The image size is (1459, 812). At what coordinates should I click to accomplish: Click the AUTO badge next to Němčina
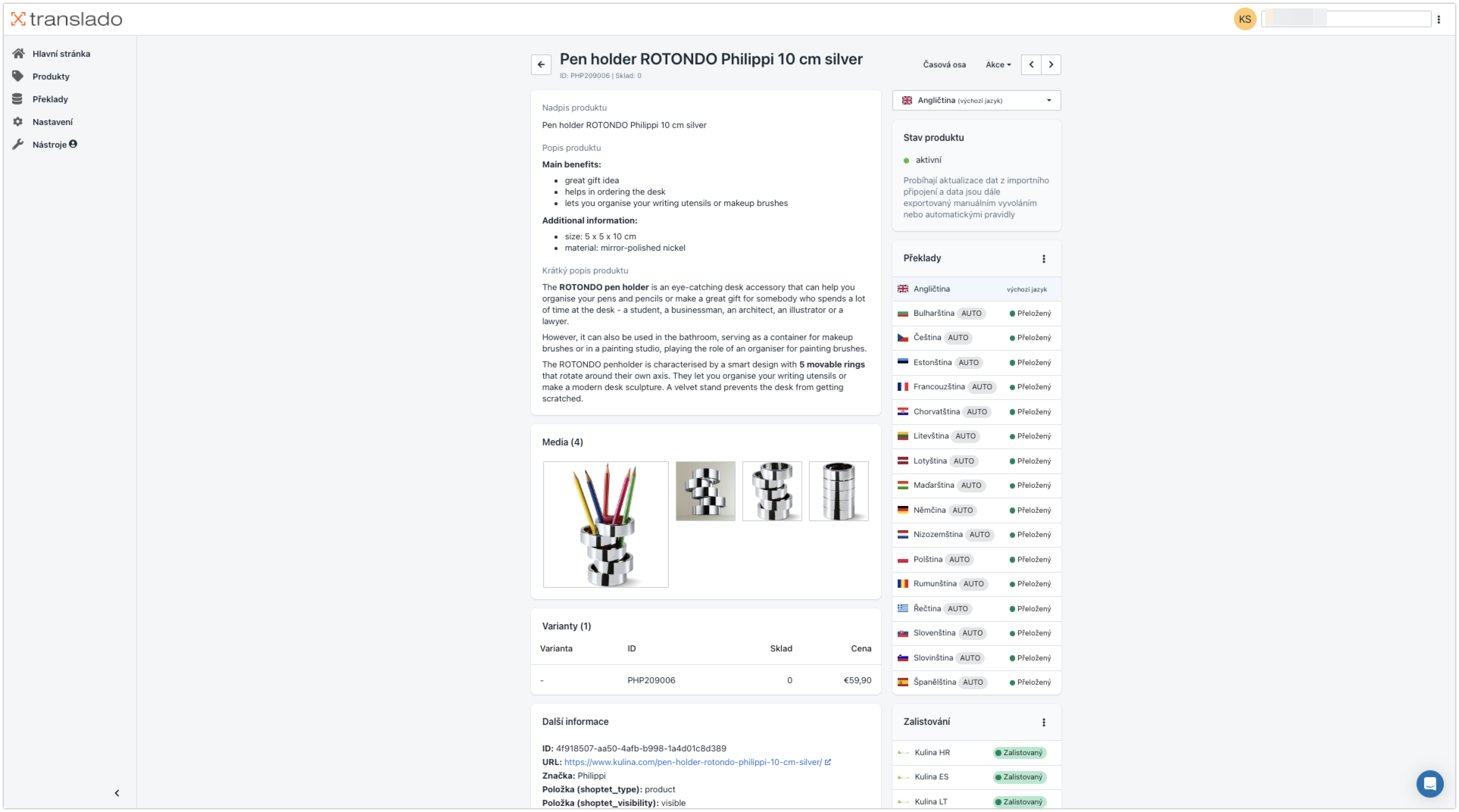(x=962, y=511)
